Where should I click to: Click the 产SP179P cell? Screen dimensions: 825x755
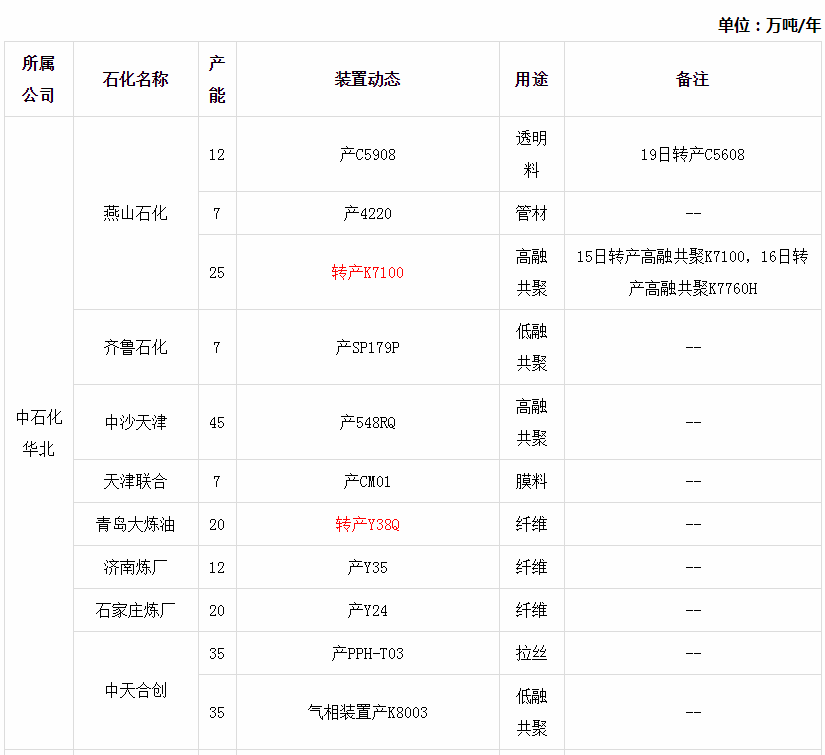[367, 347]
